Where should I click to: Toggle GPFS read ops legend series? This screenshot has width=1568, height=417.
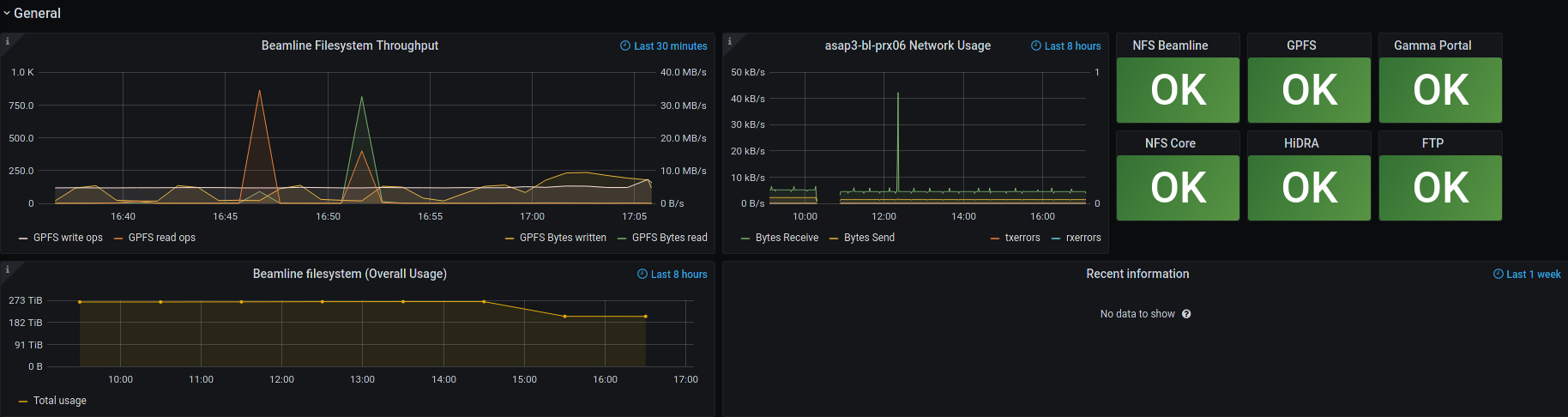click(x=161, y=238)
